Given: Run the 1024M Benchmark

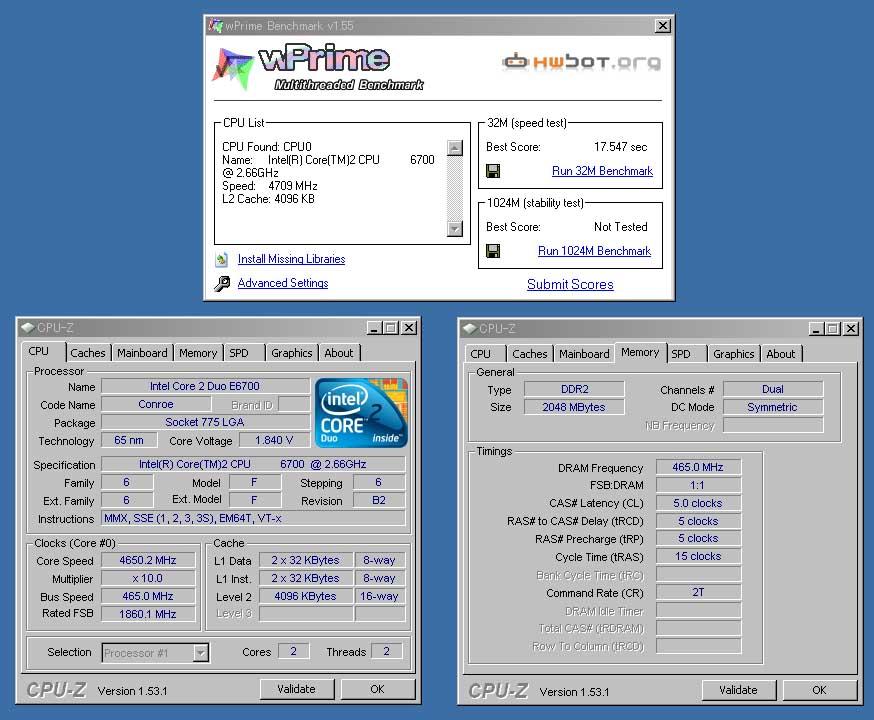Looking at the screenshot, I should tap(594, 251).
